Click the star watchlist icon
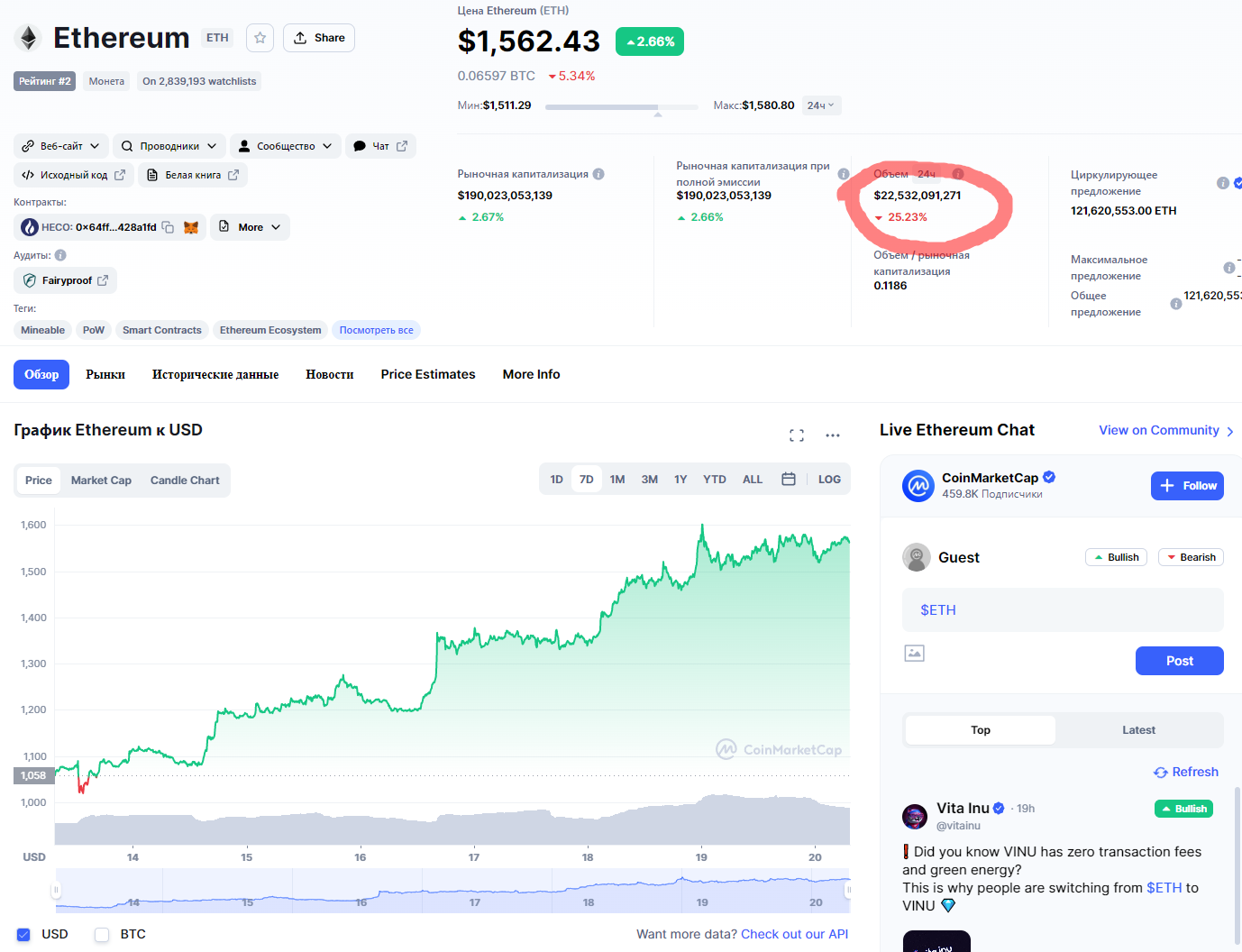 [260, 38]
